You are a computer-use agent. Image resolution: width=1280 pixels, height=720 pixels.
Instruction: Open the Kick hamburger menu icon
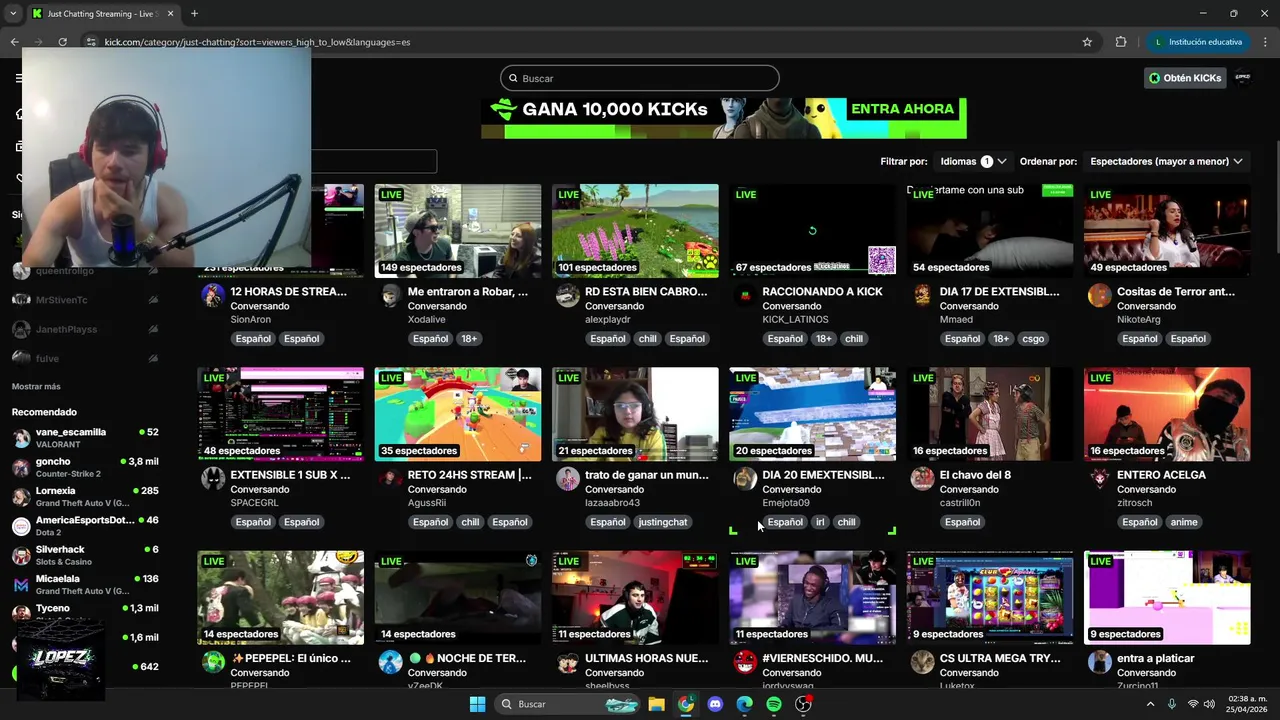click(x=18, y=78)
